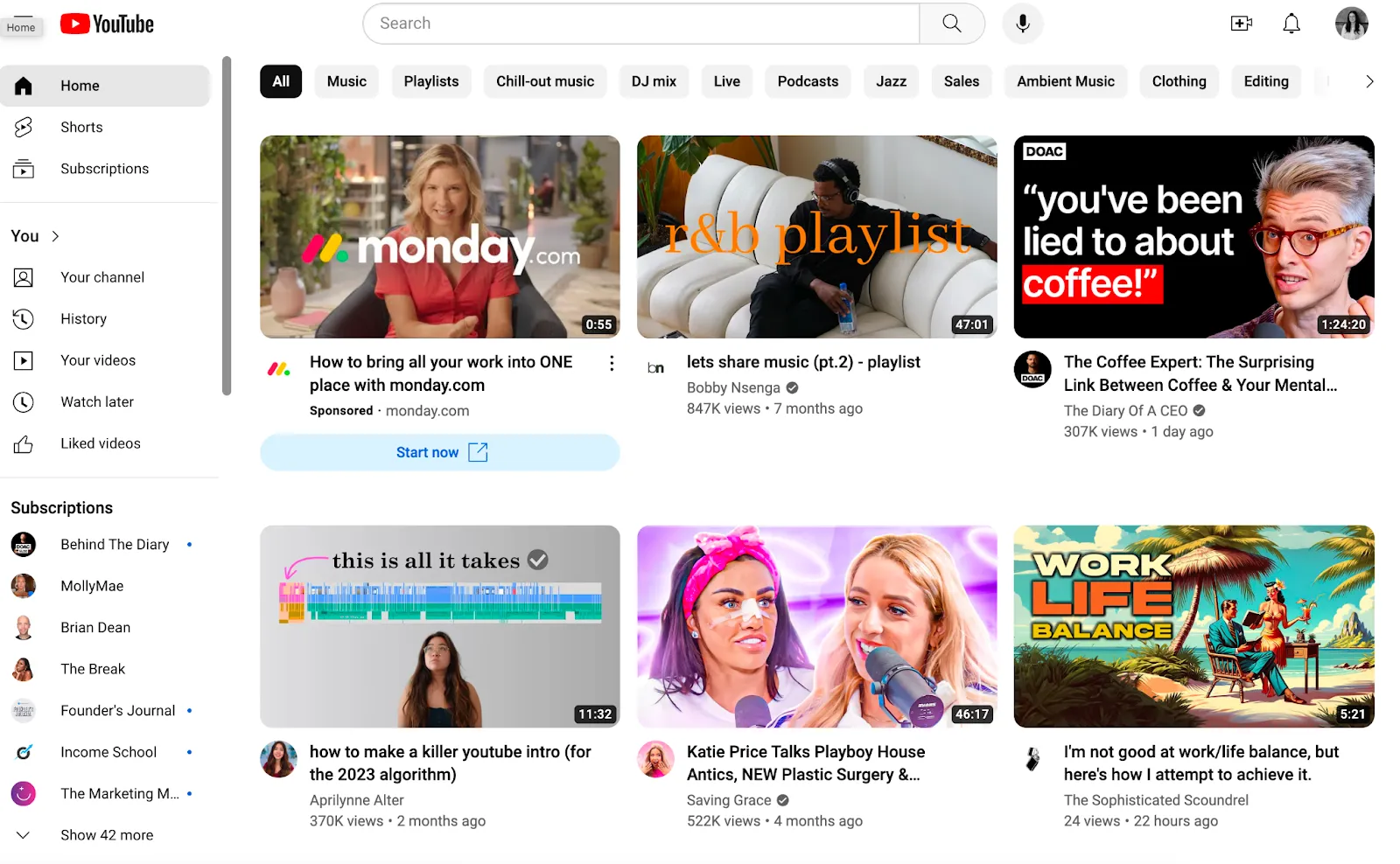Click the search magnifier button
Screen dimensions: 1400x864
pyautogui.click(x=952, y=24)
